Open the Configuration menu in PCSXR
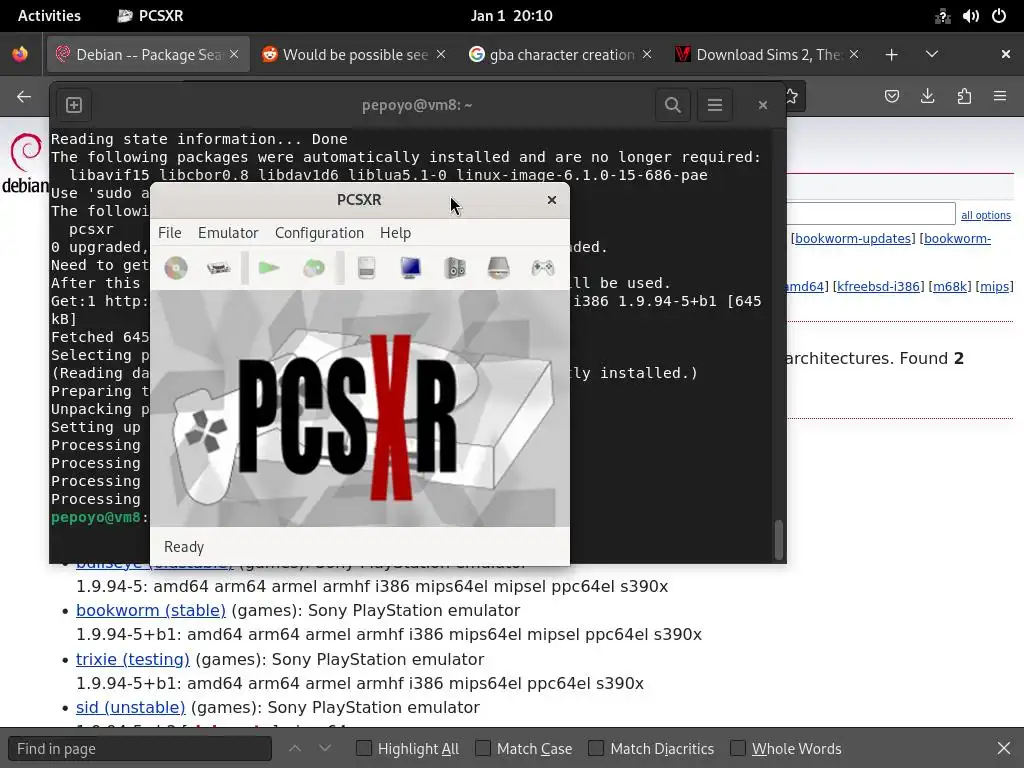 [319, 233]
